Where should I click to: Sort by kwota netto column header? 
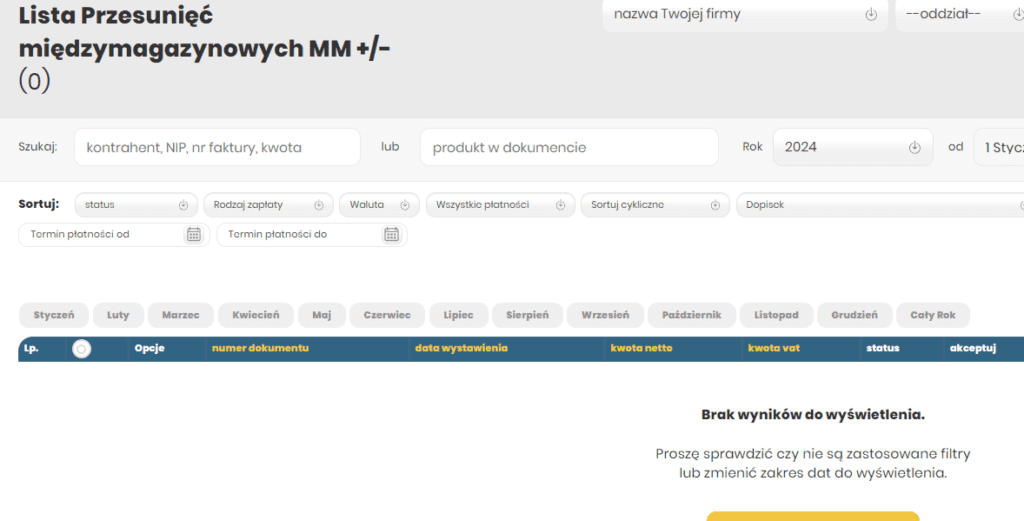click(641, 348)
